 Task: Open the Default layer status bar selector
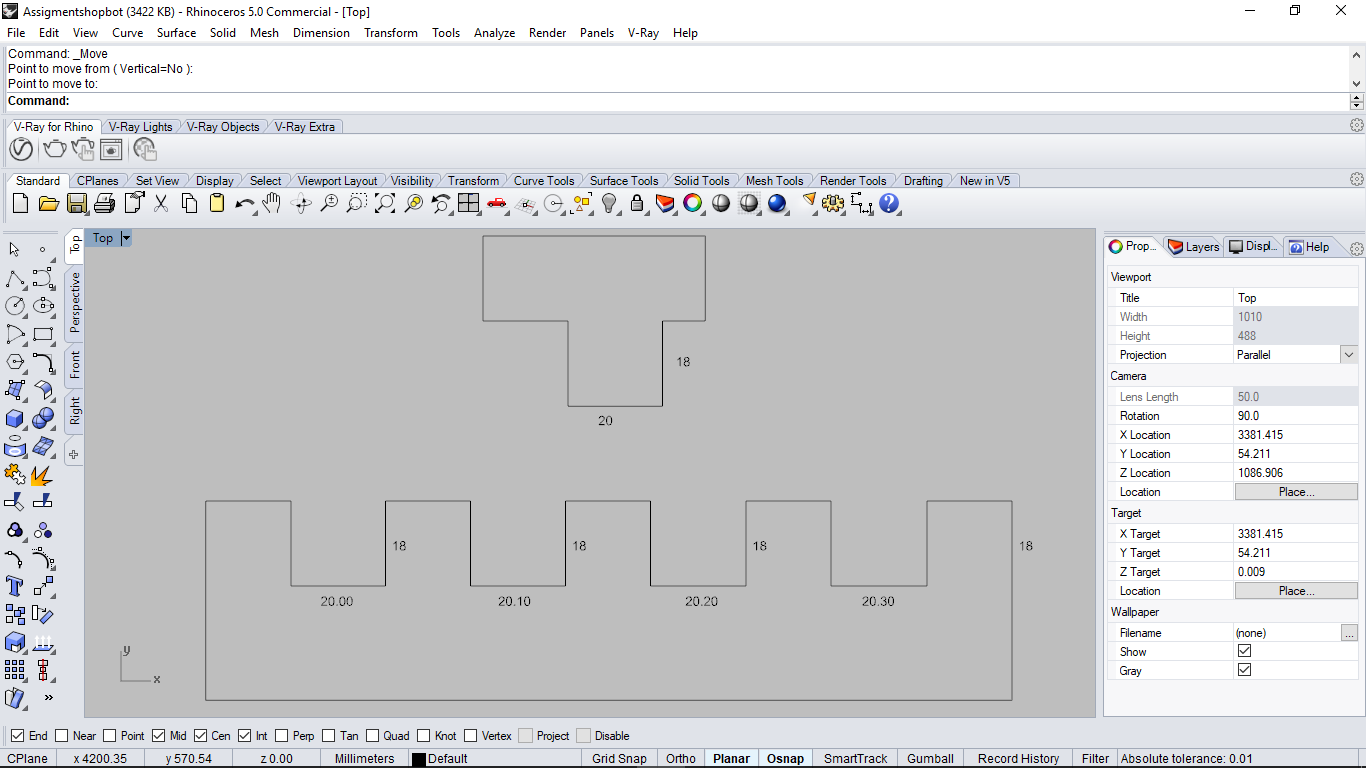point(447,759)
